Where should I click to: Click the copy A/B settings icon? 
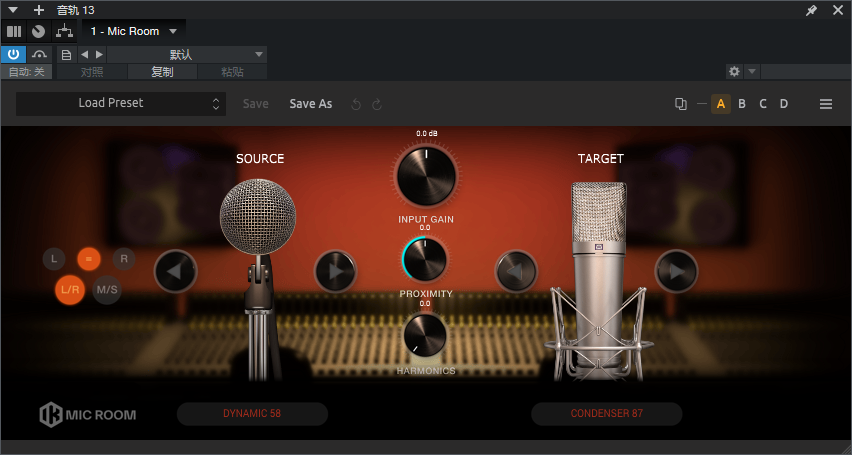680,104
